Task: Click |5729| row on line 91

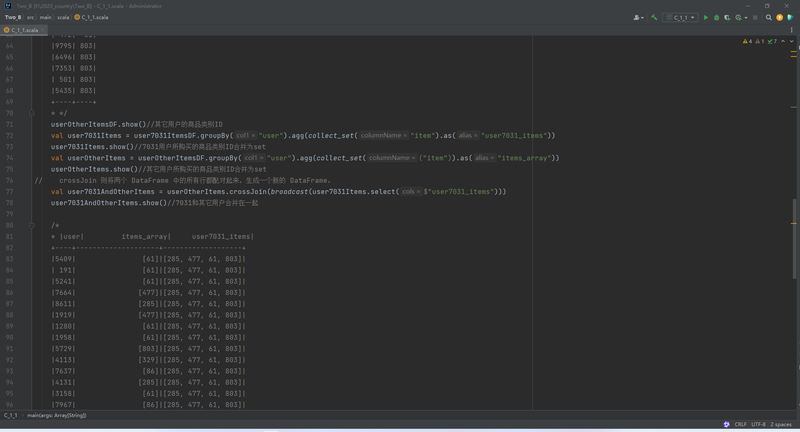Action: click(x=148, y=349)
